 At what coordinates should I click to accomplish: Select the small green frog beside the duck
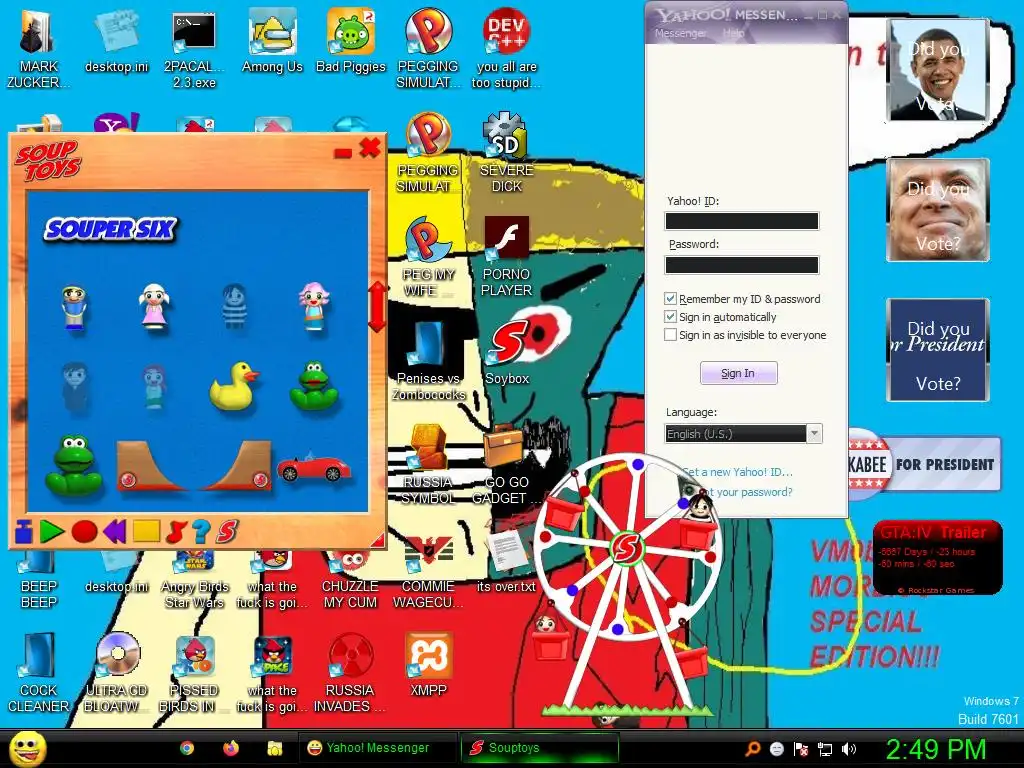(314, 385)
